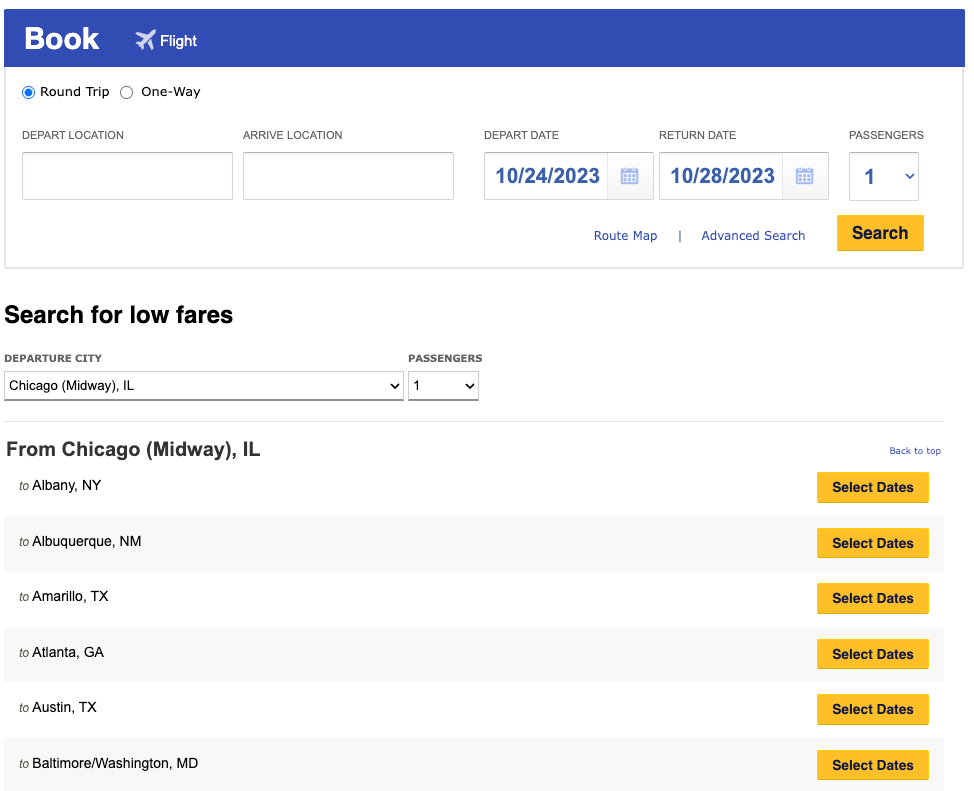This screenshot has width=974, height=791.
Task: Select Dates for Baltimore/Washington, MD
Action: pos(872,765)
